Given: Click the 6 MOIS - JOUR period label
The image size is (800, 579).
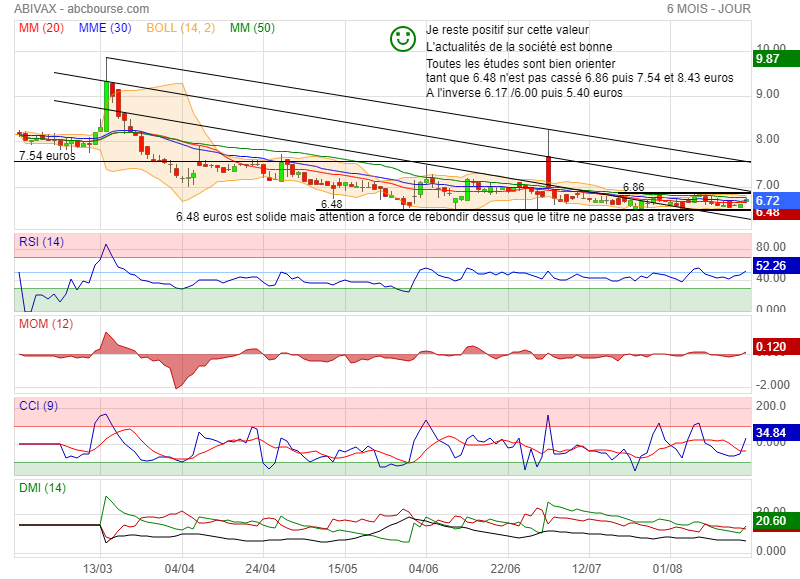Looking at the screenshot, I should tap(709, 9).
